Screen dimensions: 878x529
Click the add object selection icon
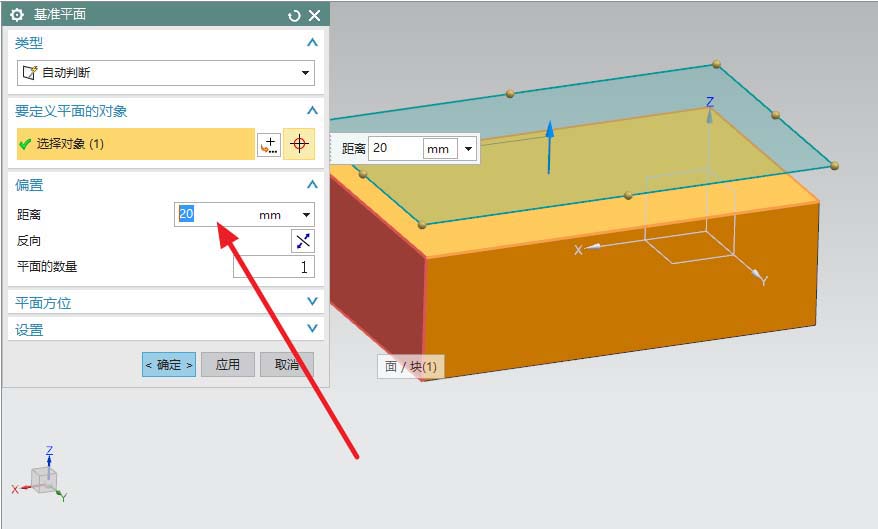[x=269, y=144]
